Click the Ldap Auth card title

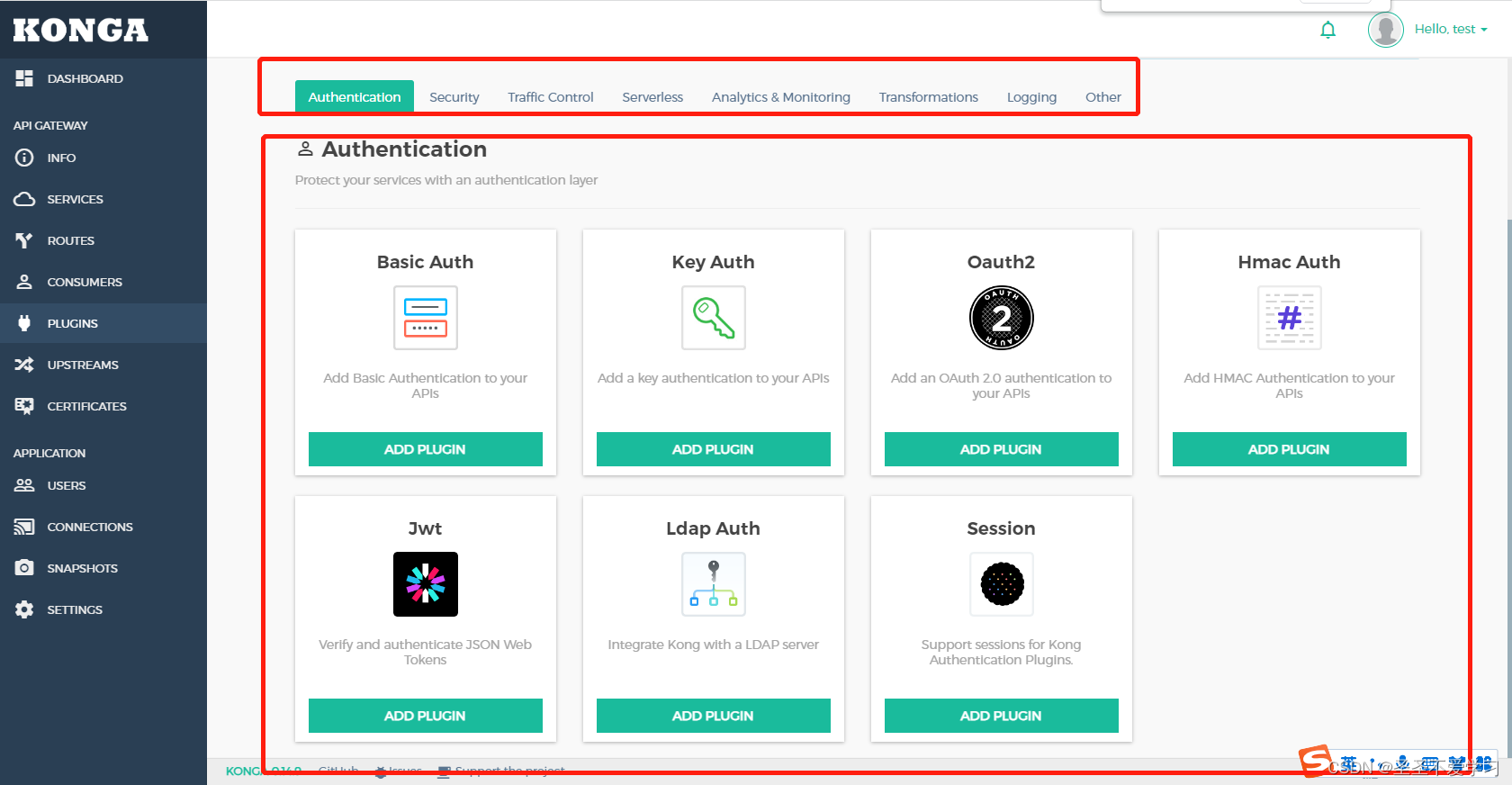[713, 528]
